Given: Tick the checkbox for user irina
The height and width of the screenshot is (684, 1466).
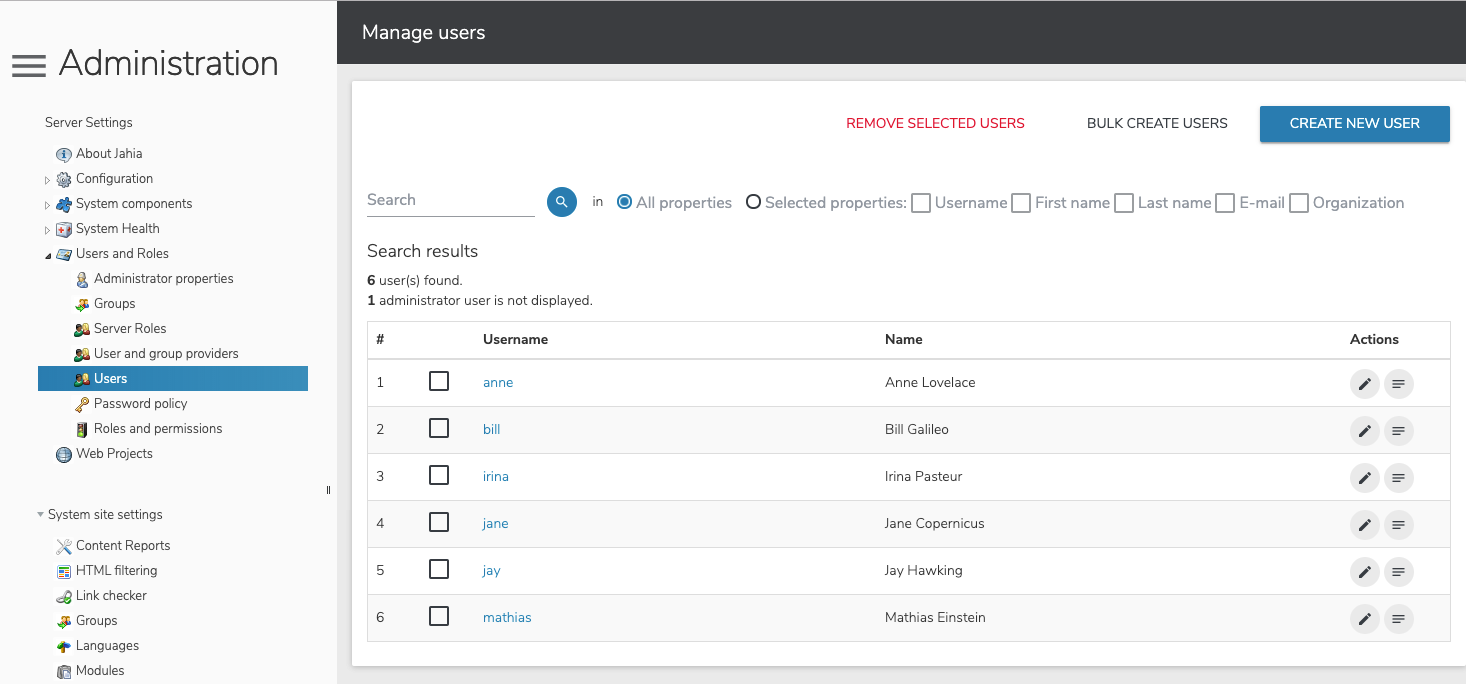Looking at the screenshot, I should click(438, 476).
